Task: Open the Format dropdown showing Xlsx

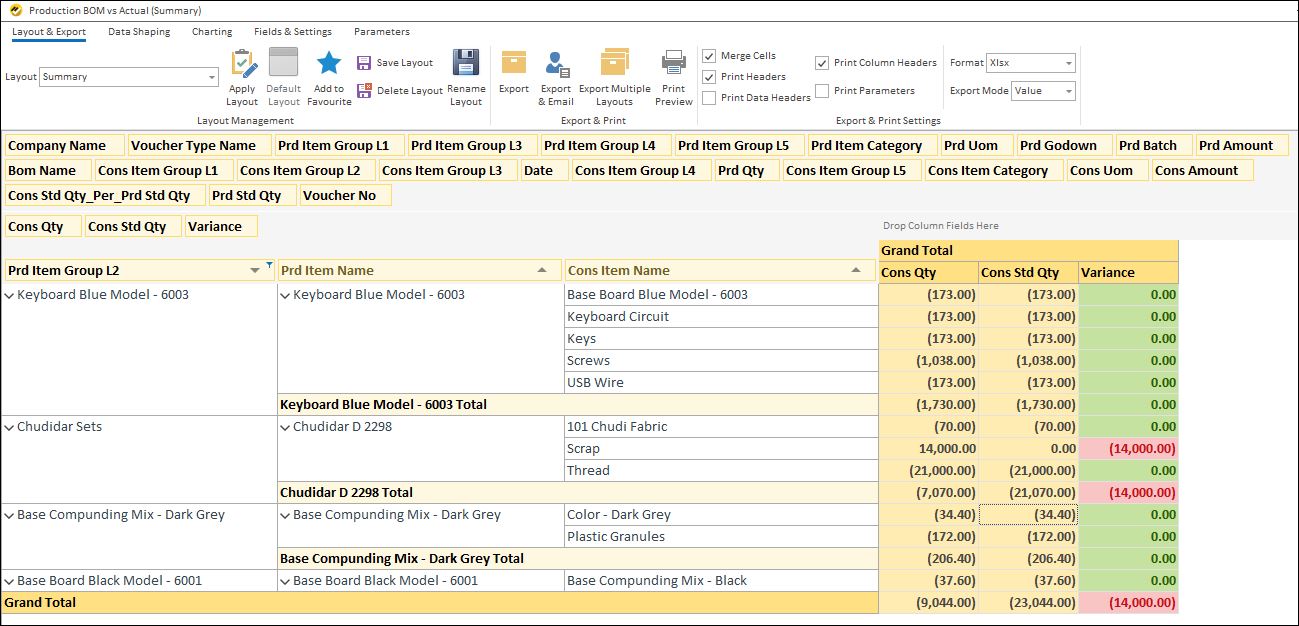Action: click(x=1030, y=61)
